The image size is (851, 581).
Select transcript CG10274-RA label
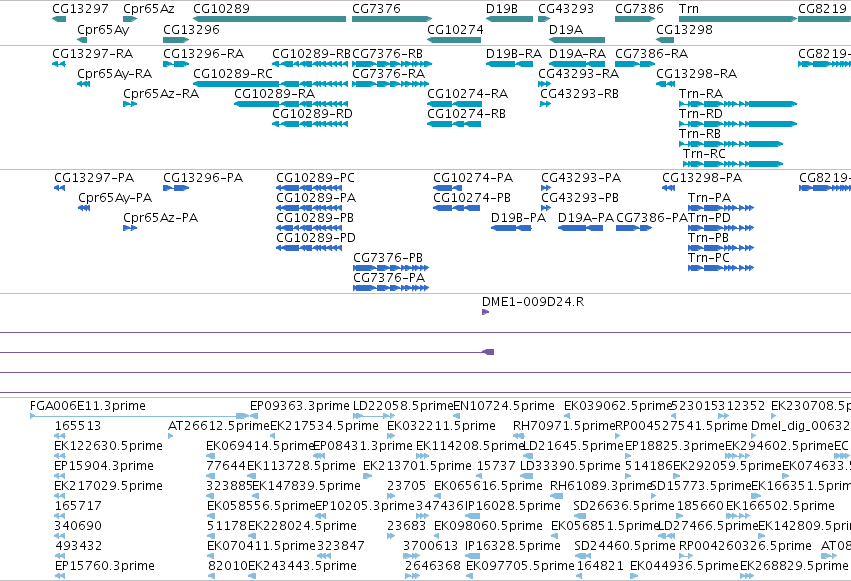467,94
